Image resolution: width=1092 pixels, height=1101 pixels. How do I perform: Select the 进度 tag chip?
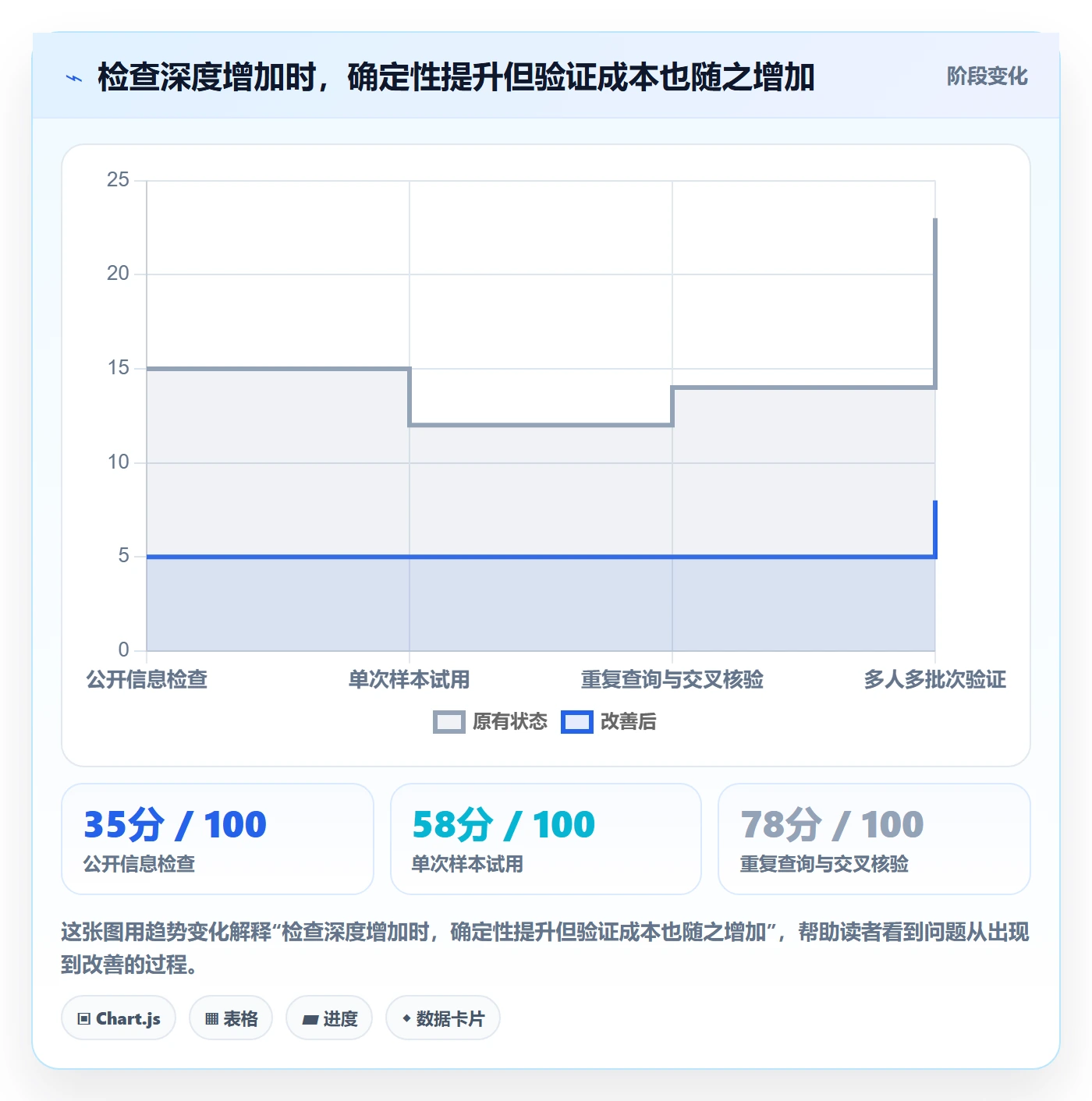click(x=329, y=1018)
